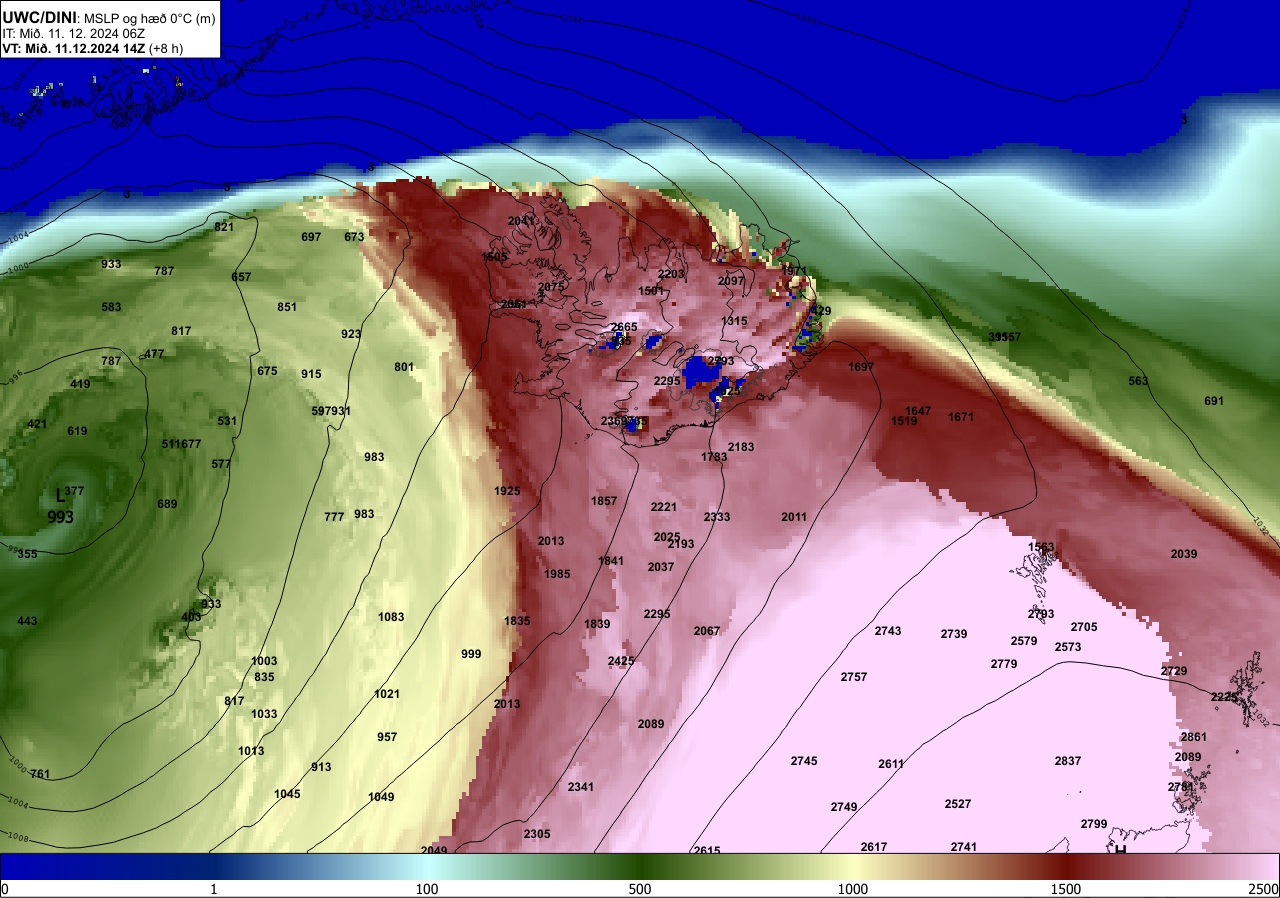Viewport: 1280px width, 898px height.
Task: Click the height value 2011
Action: [x=794, y=517]
